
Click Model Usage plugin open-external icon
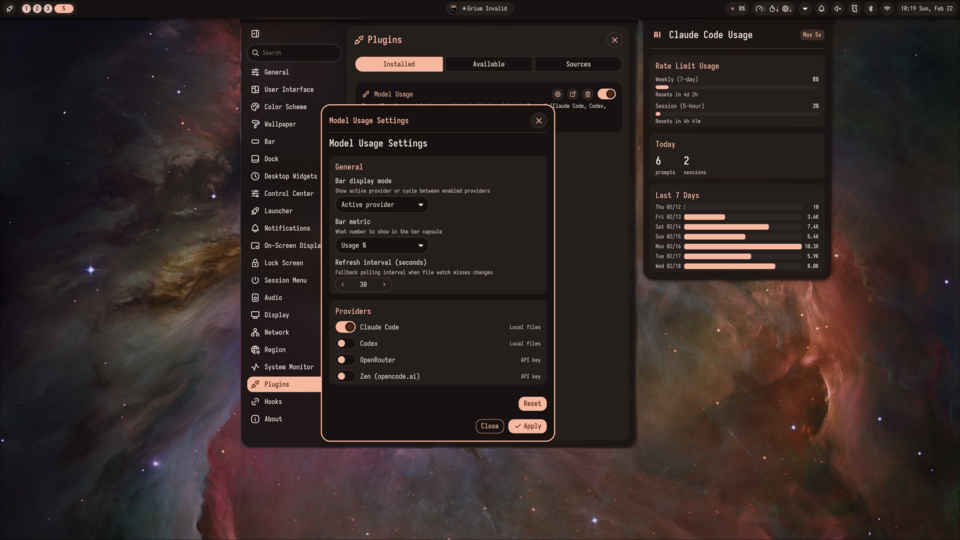(x=572, y=94)
